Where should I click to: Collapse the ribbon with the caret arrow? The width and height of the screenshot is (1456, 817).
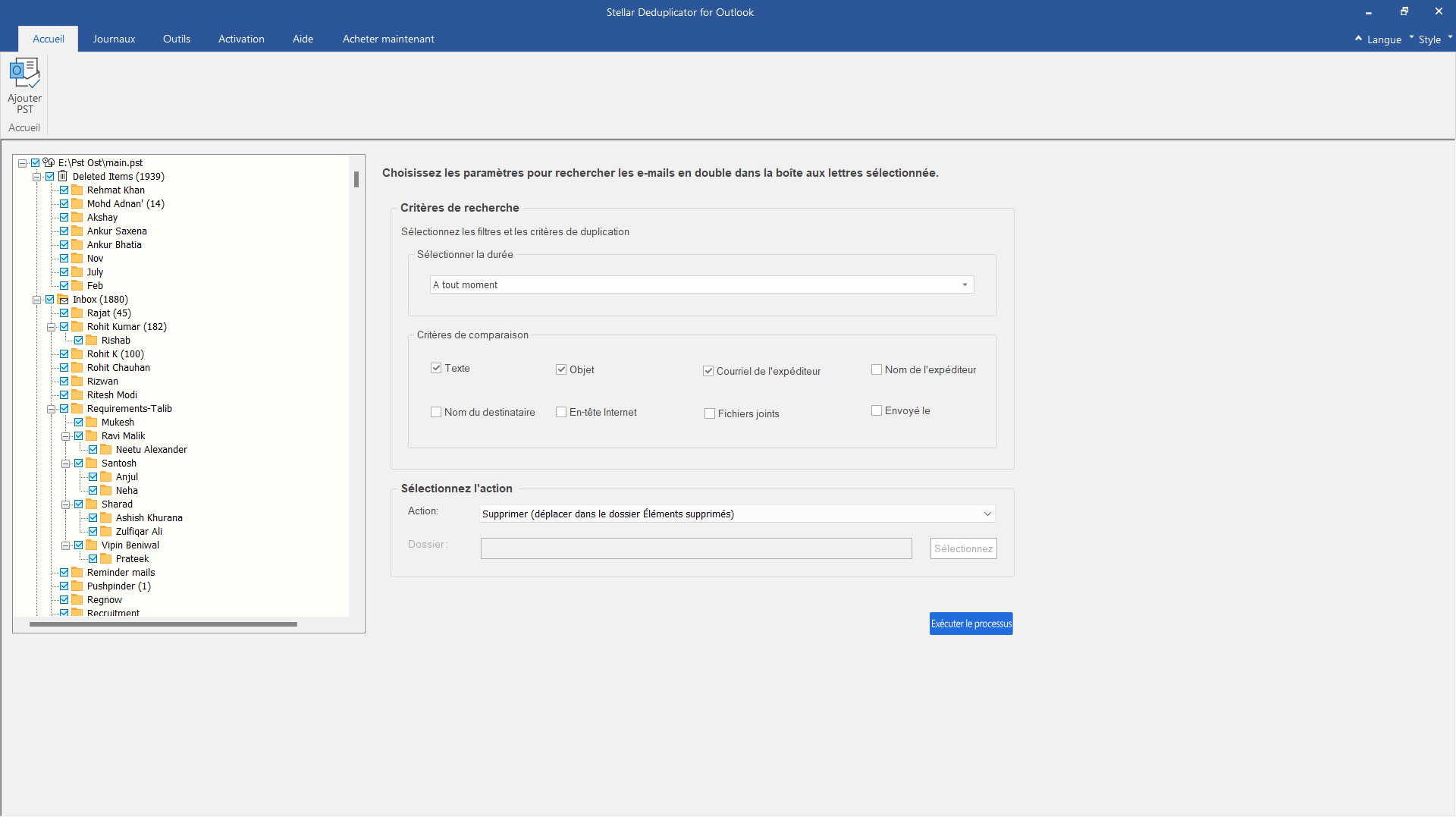click(x=1358, y=38)
